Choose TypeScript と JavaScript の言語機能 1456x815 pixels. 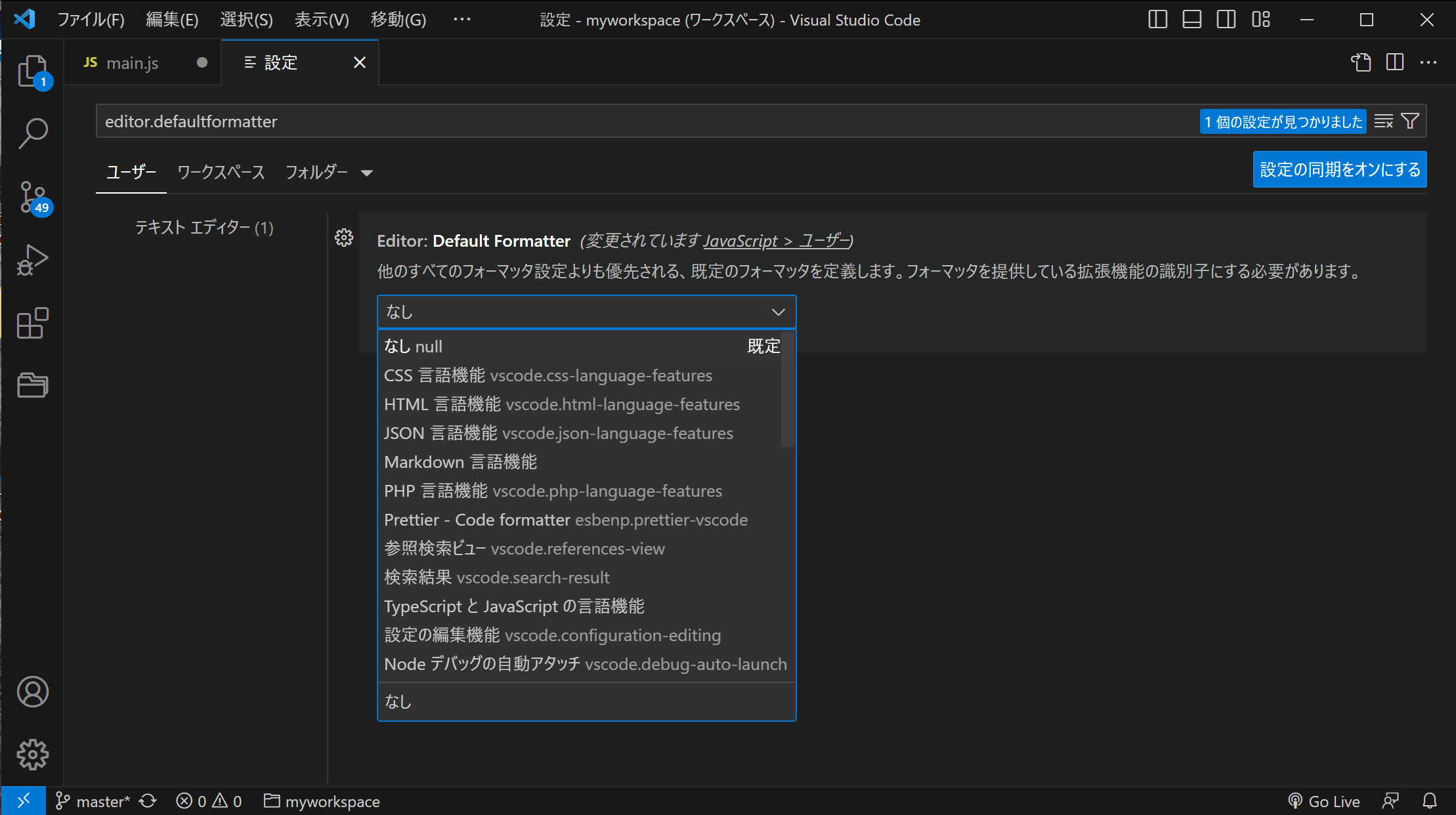[x=586, y=606]
